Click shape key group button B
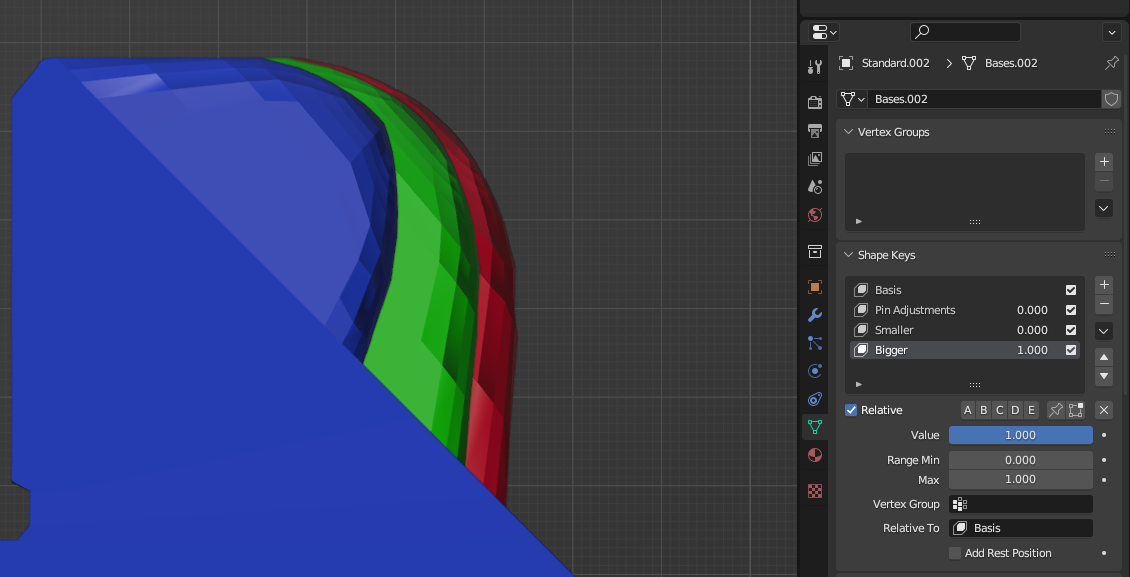 pyautogui.click(x=984, y=410)
